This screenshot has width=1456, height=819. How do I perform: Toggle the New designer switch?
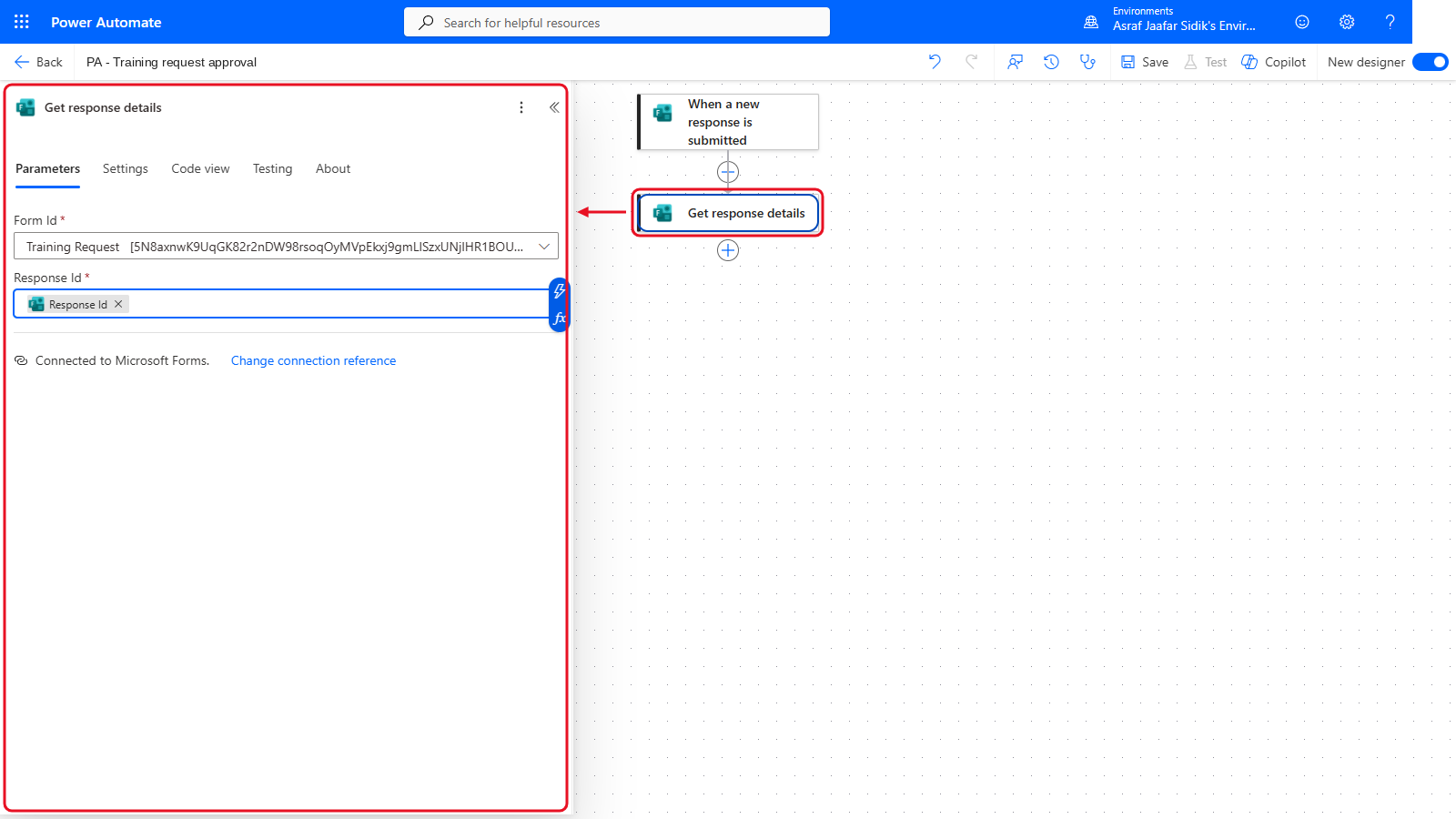(1431, 62)
